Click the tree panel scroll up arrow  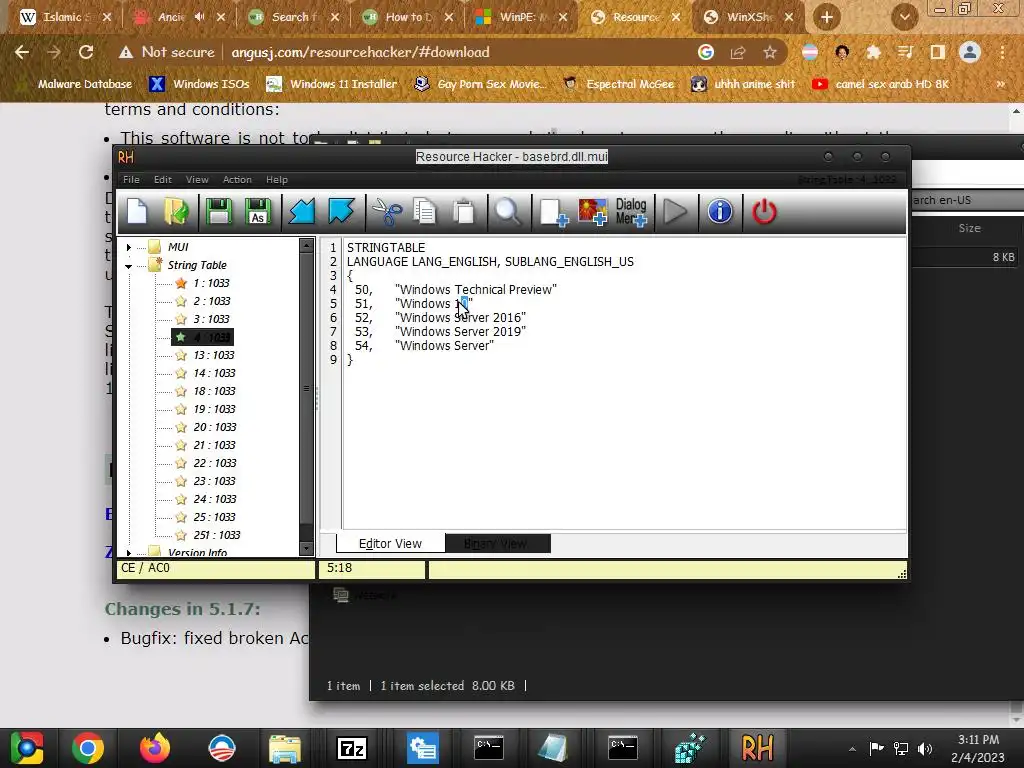click(306, 246)
